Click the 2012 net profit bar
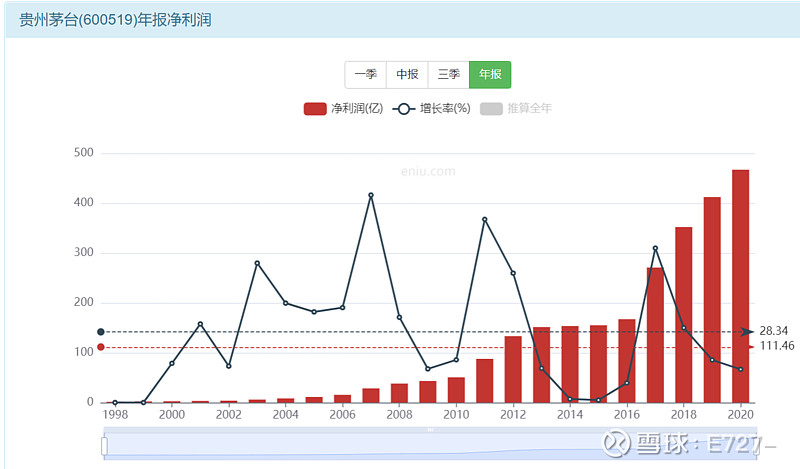 (x=513, y=369)
